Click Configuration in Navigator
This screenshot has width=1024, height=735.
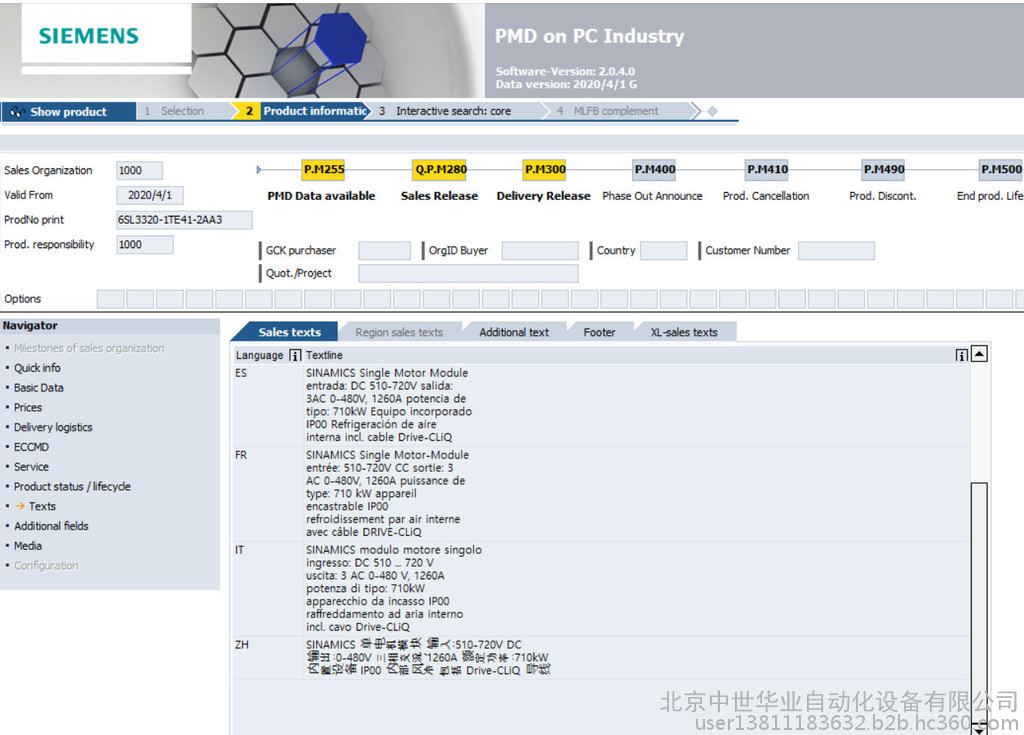coord(46,565)
